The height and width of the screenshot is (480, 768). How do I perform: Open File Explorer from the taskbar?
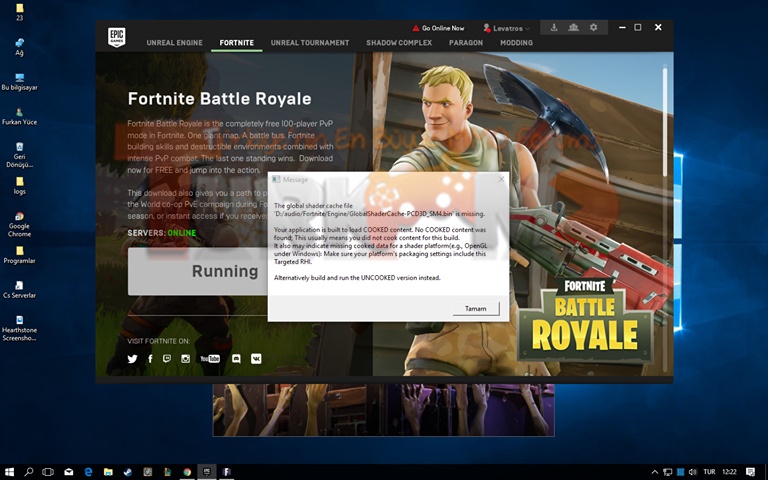108,472
